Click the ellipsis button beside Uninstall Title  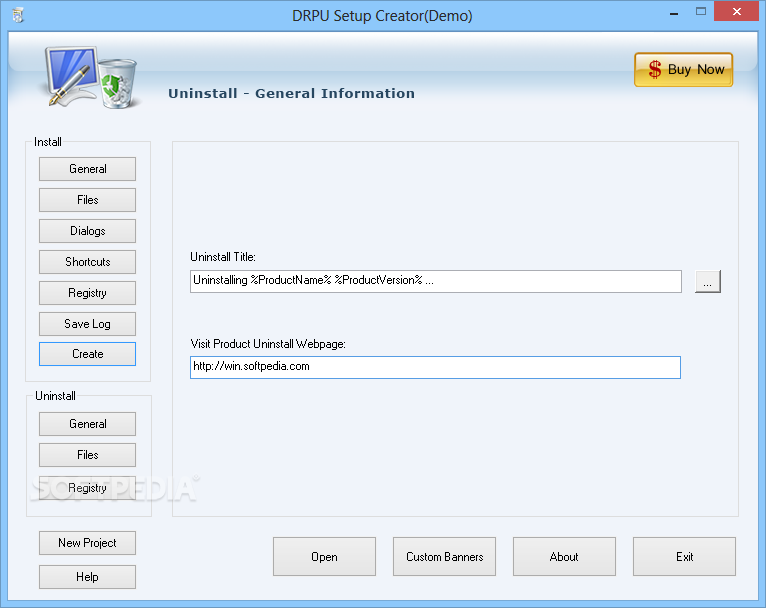(x=707, y=281)
